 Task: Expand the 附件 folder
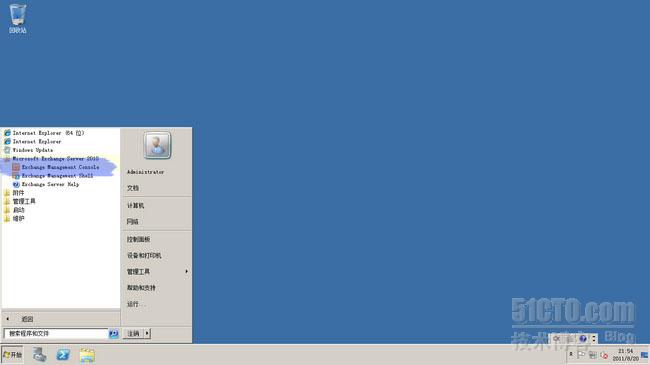pos(14,193)
